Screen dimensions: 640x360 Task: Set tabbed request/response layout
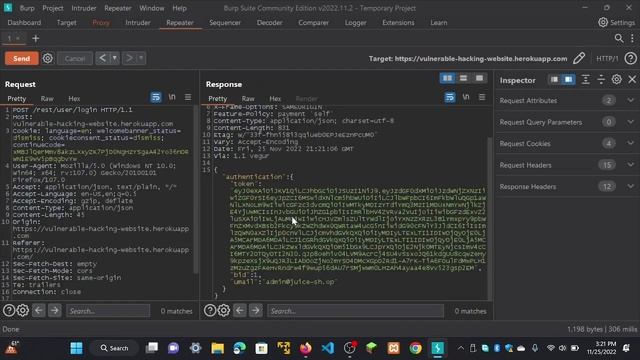click(479, 78)
